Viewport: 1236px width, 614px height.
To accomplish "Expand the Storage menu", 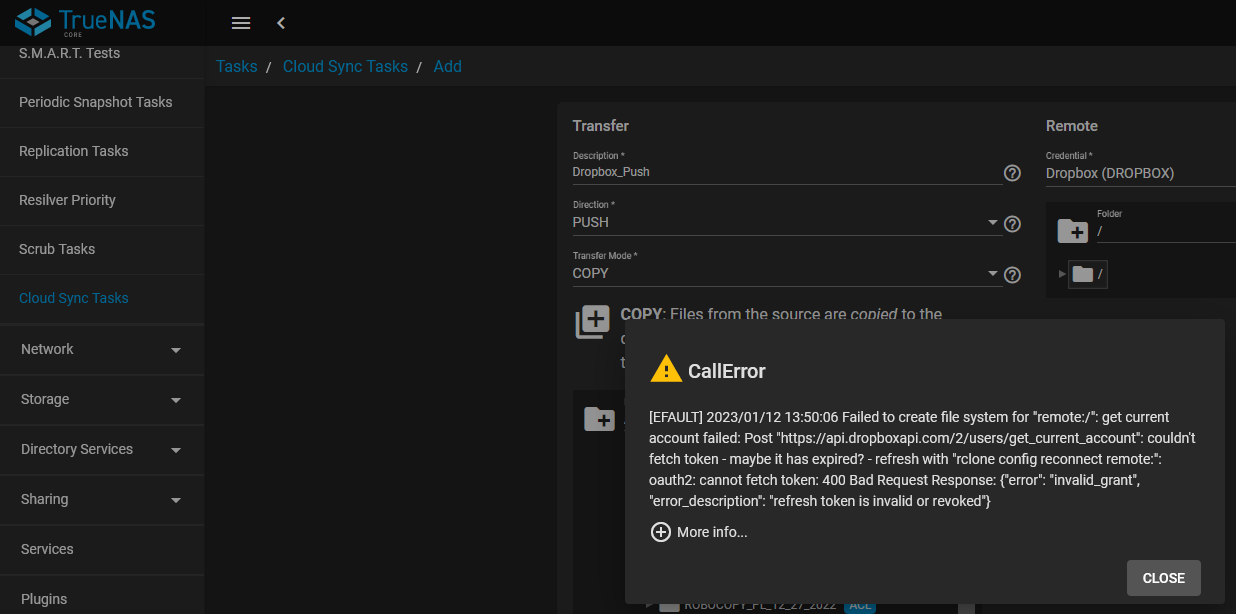I will (102, 399).
